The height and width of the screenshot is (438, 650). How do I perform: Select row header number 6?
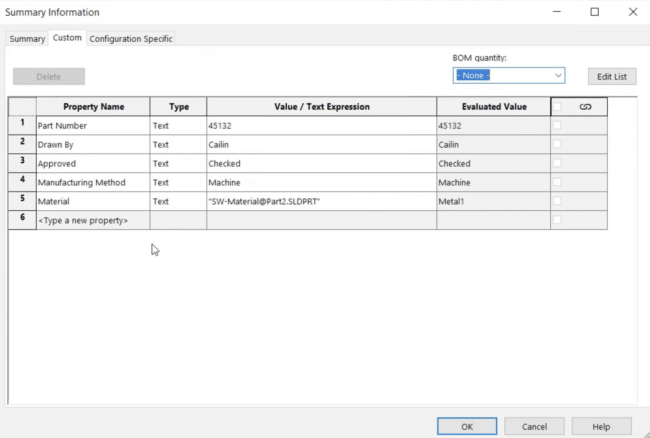click(22, 220)
